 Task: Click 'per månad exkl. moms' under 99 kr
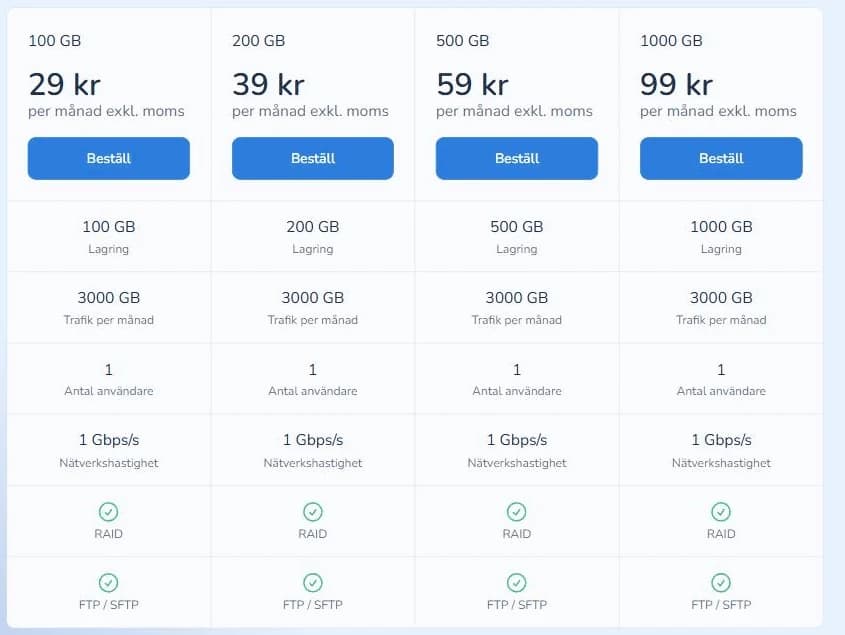[x=718, y=112]
